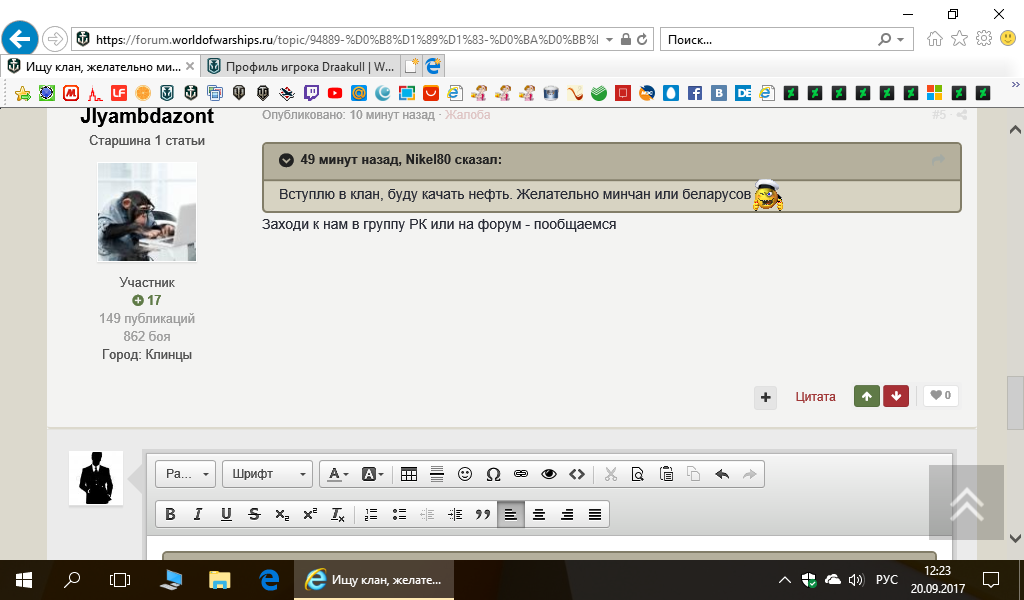Open the Jlyambdazont username profile link
Viewport: 1024px width, 600px height.
coord(147,116)
